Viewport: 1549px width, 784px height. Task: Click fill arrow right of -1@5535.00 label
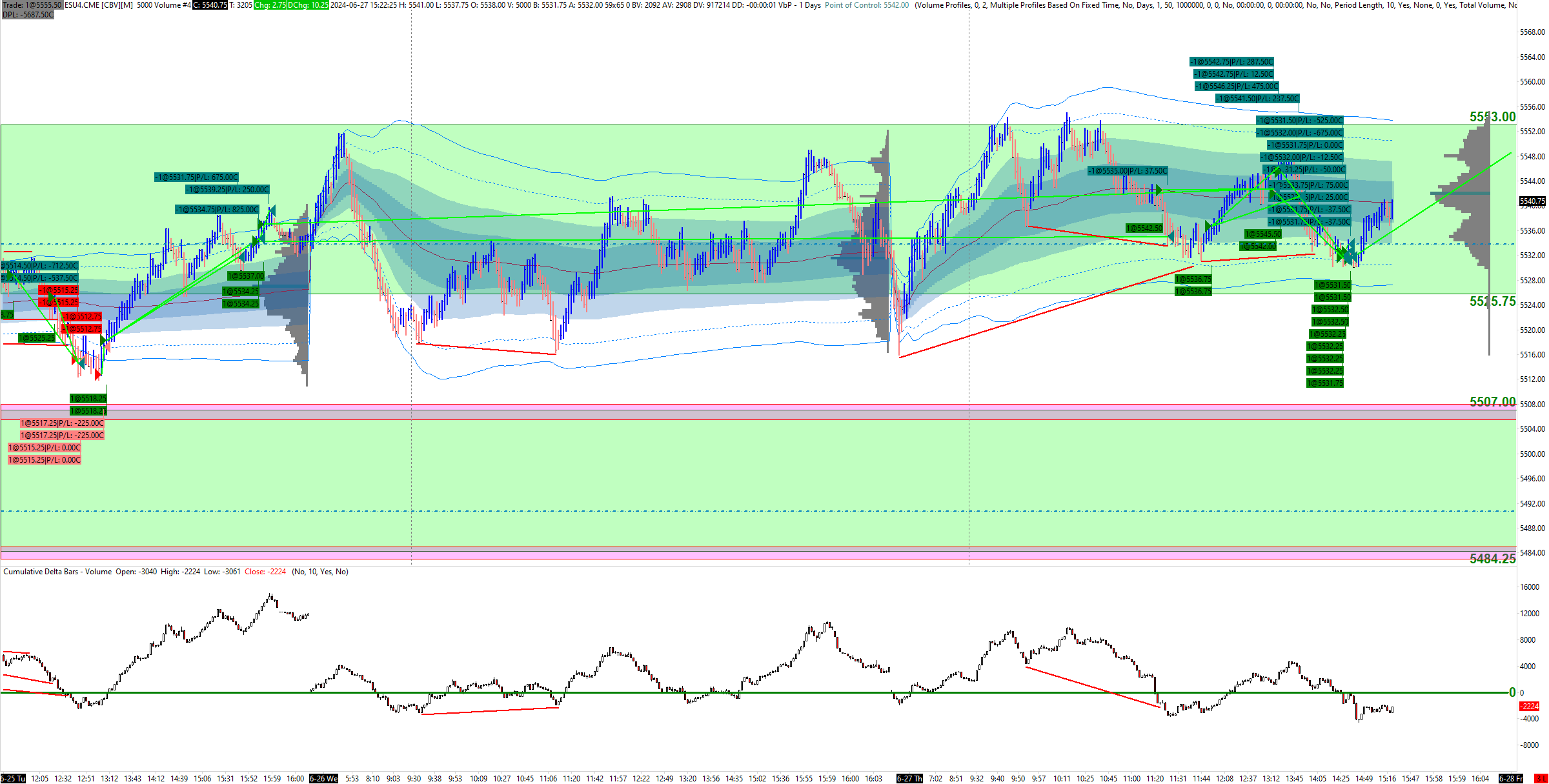coord(1160,190)
